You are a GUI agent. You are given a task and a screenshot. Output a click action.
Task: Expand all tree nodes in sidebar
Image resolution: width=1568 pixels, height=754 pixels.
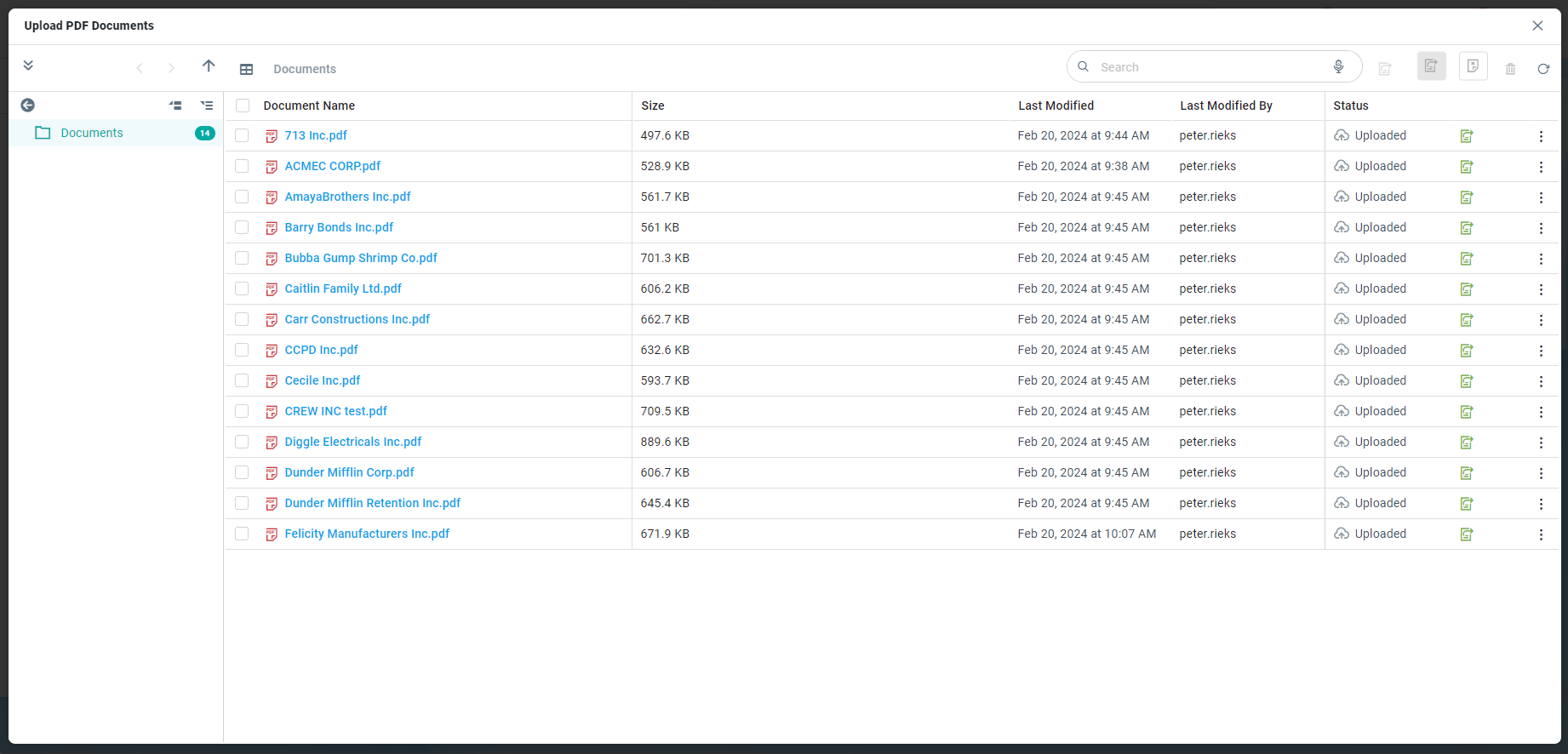click(207, 106)
